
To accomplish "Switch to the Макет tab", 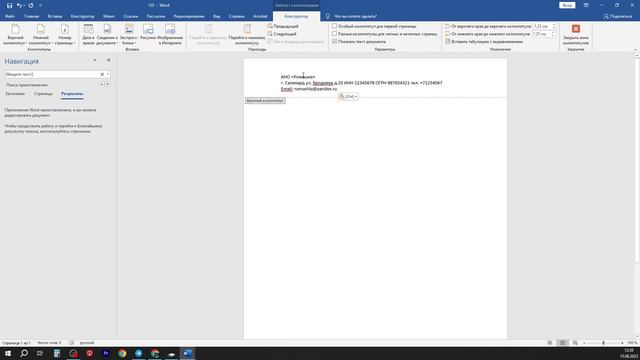I will [x=109, y=16].
